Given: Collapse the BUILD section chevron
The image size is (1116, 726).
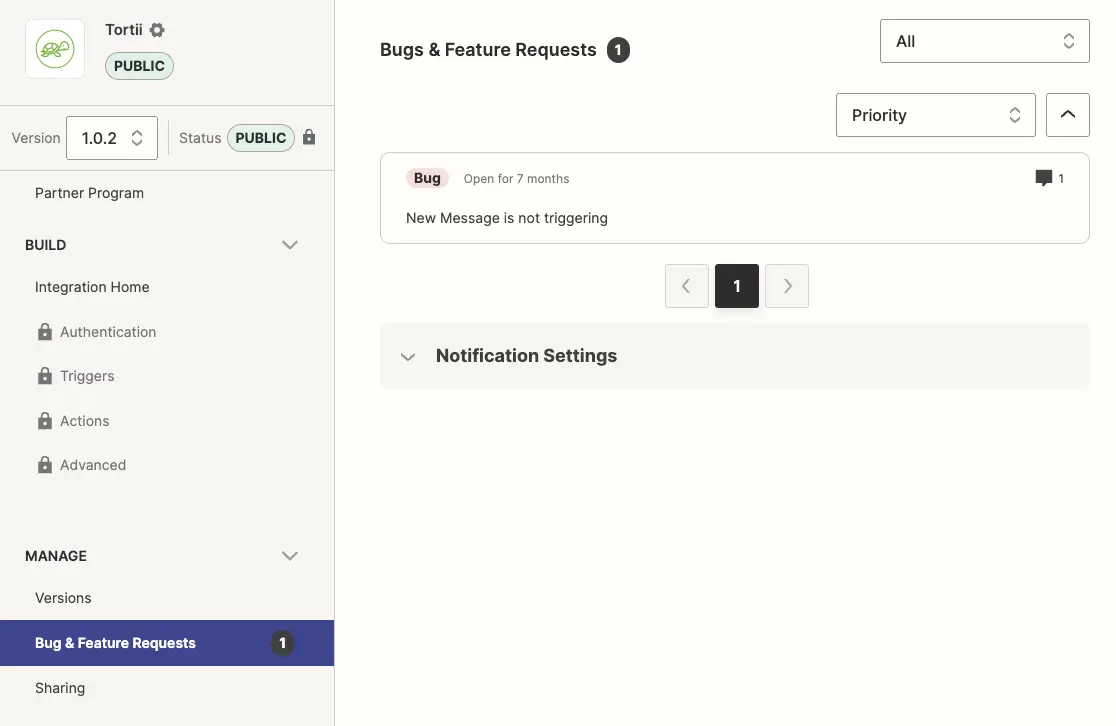Looking at the screenshot, I should pyautogui.click(x=290, y=245).
